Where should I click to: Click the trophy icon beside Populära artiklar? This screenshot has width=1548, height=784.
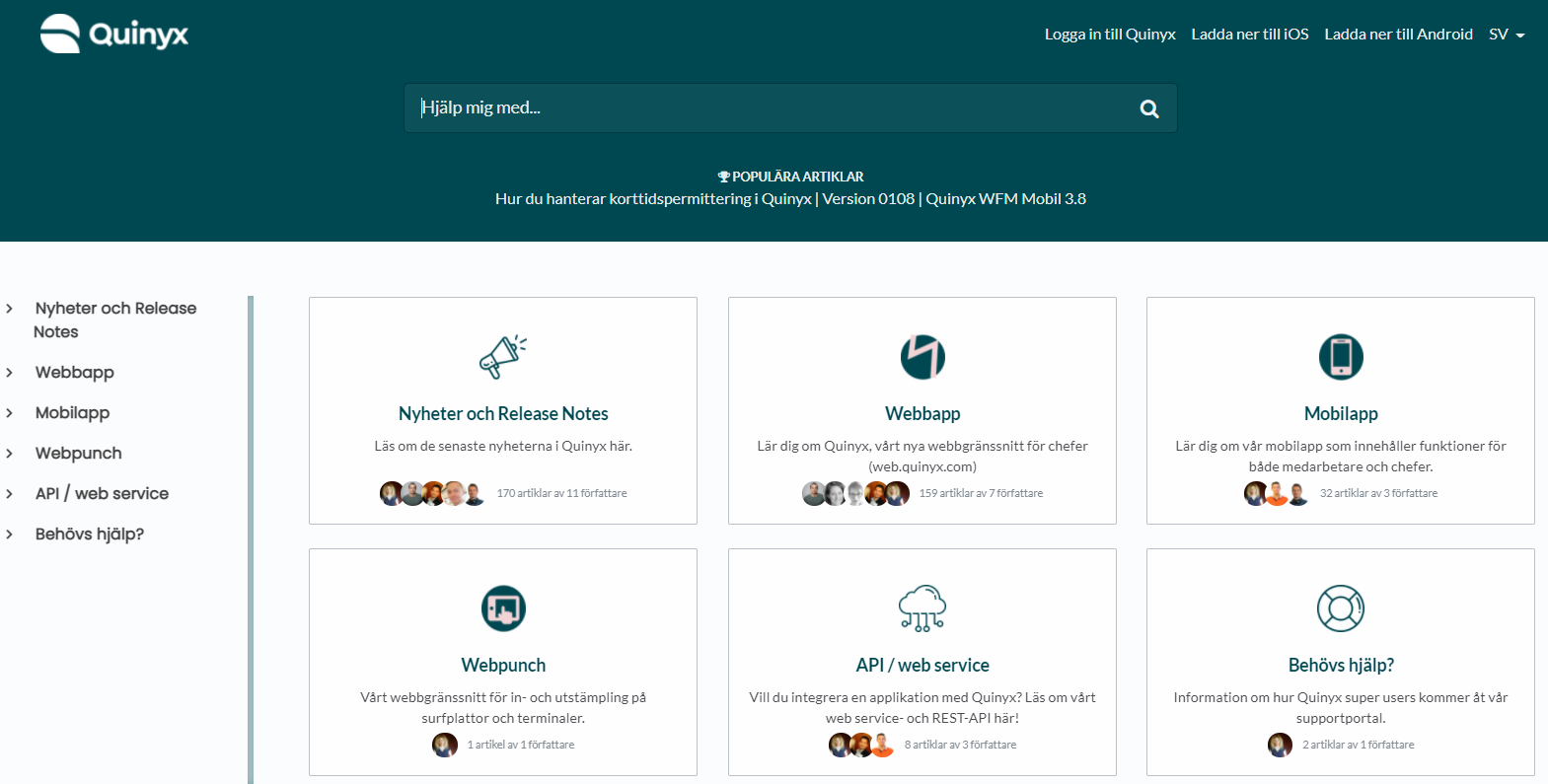(723, 177)
